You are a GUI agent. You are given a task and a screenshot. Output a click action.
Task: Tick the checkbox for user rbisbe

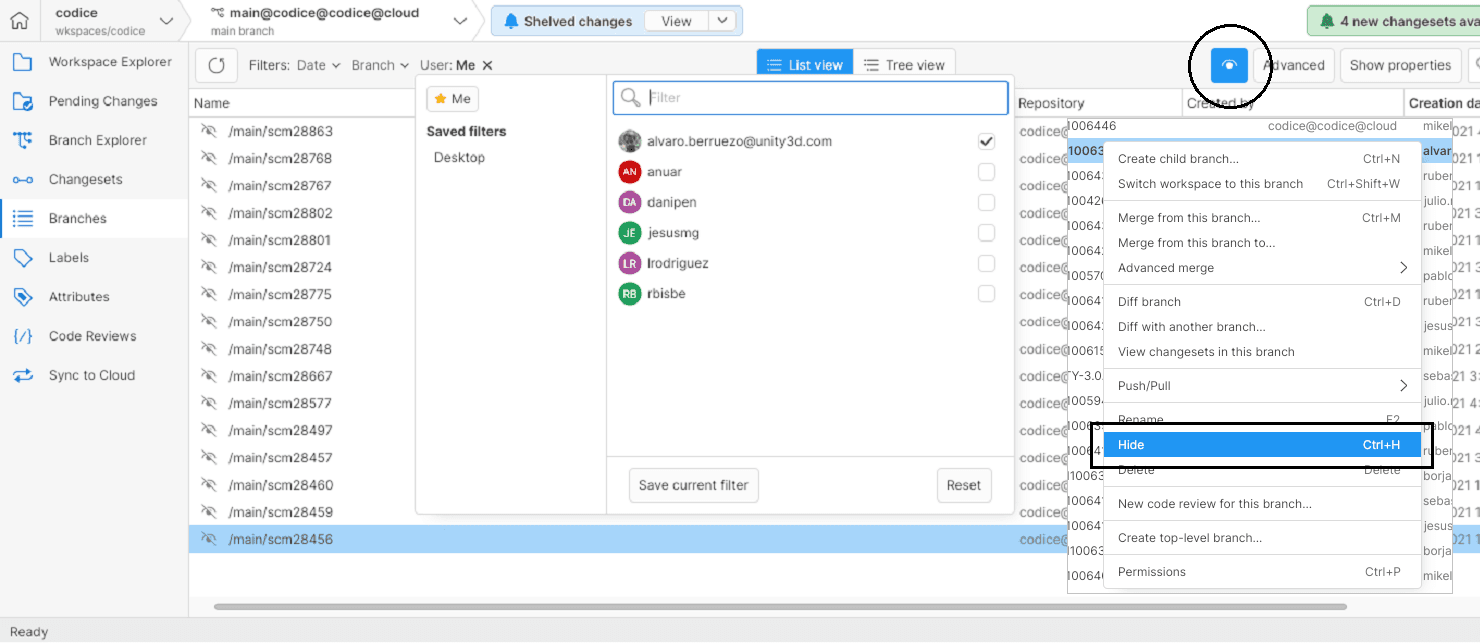click(x=986, y=294)
